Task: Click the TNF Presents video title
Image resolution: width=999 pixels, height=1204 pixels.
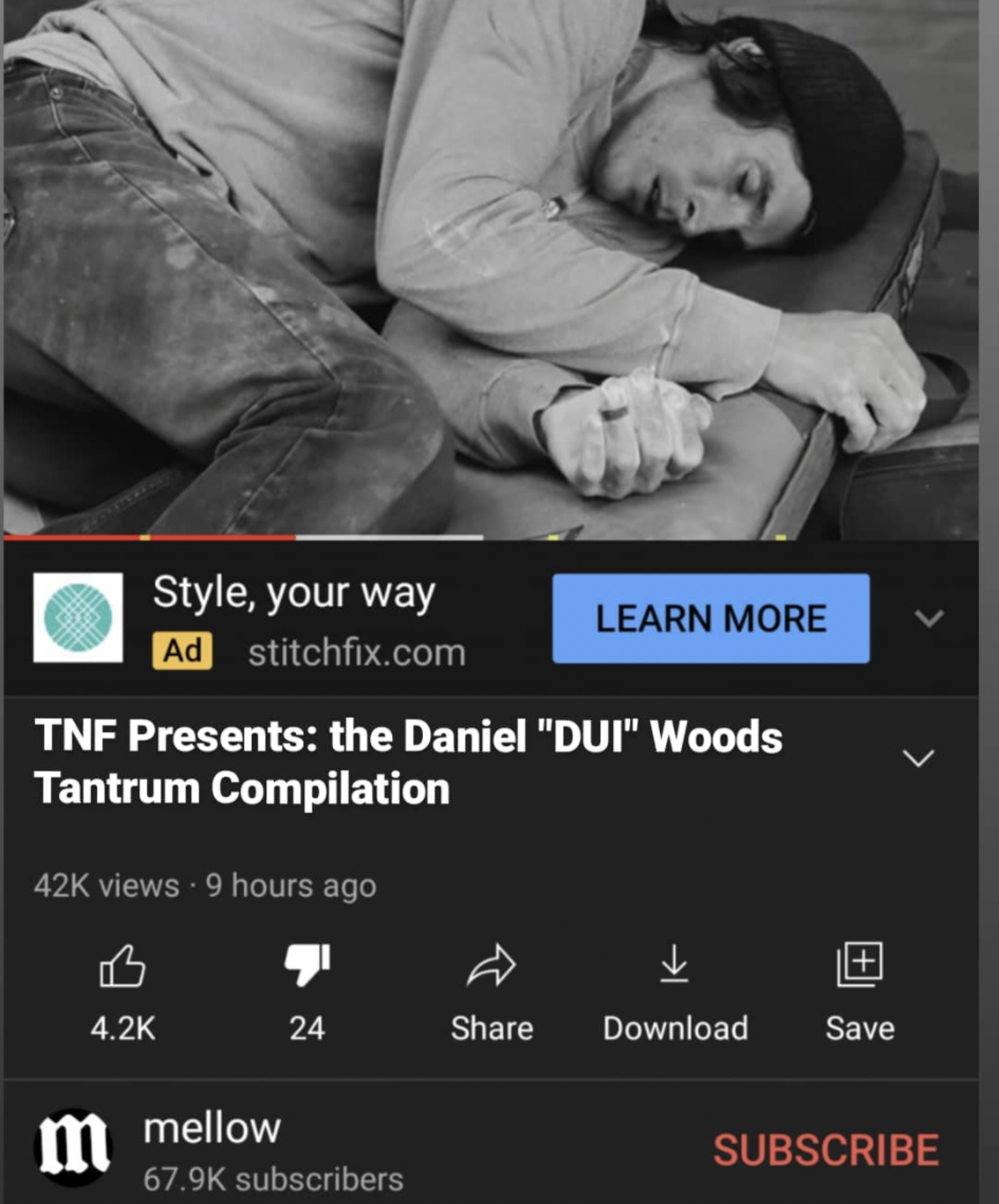Action: (408, 762)
